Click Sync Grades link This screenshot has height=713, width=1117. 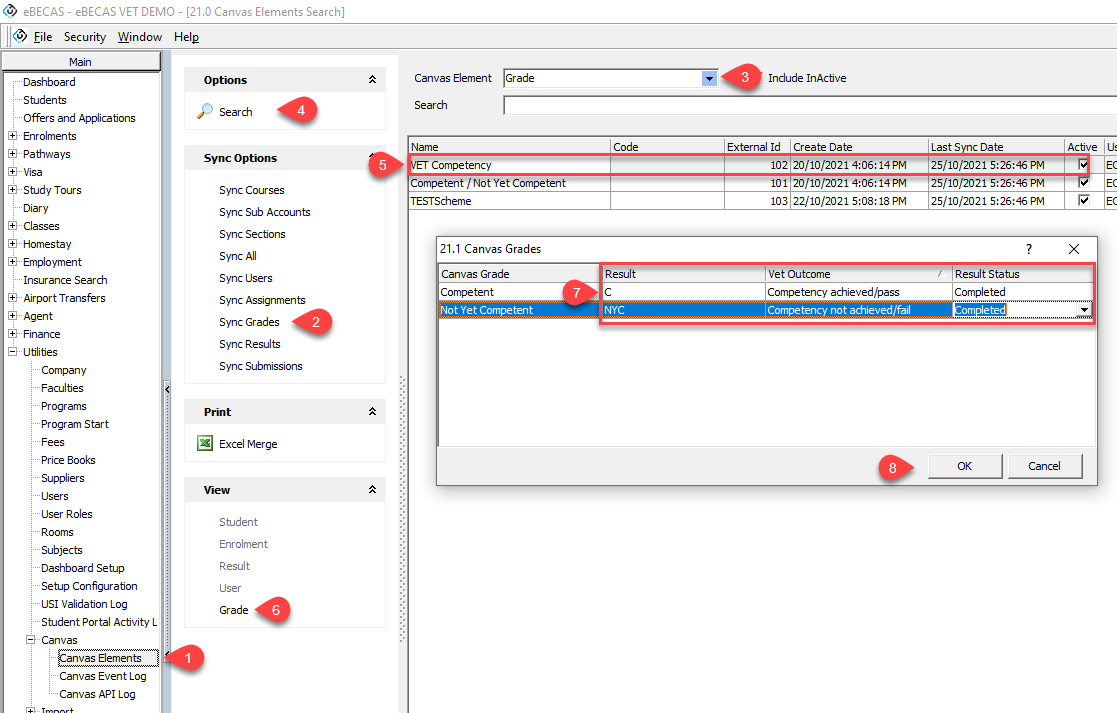(x=250, y=322)
